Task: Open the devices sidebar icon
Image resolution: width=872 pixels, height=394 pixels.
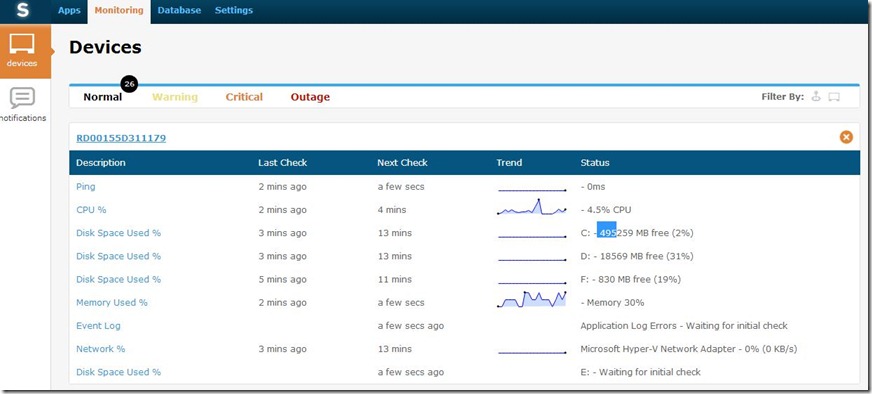Action: 23,51
